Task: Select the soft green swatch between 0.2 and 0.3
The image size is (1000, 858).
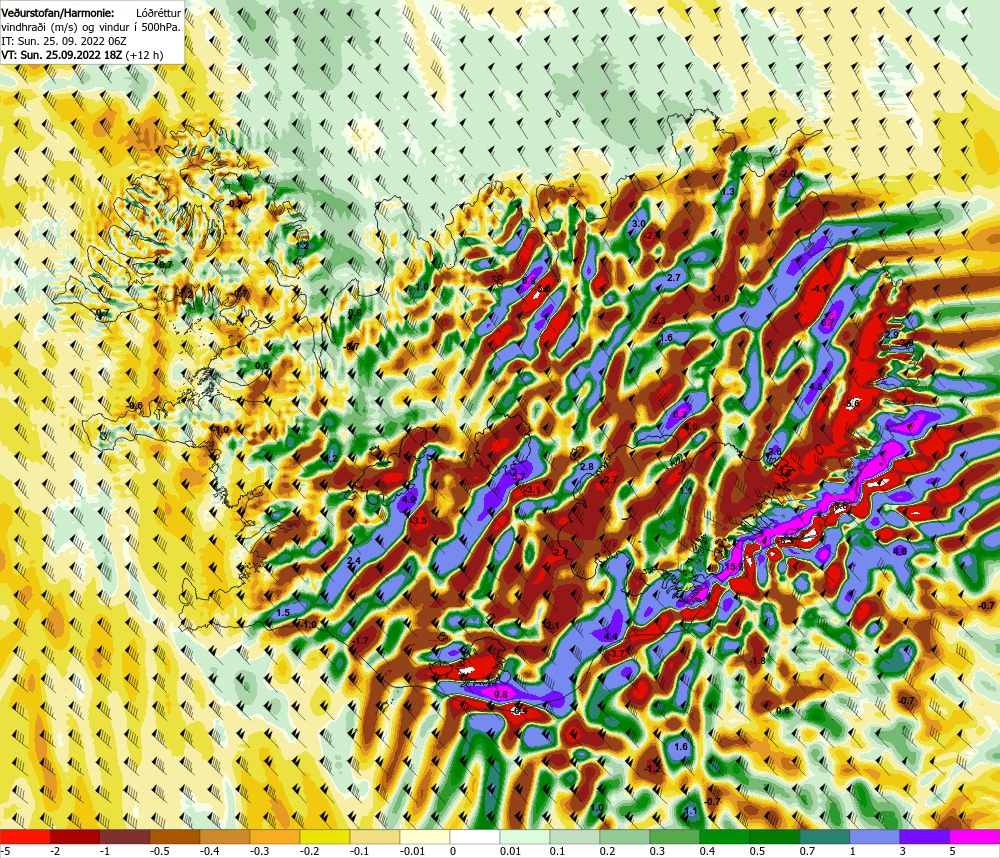Action: (x=625, y=836)
